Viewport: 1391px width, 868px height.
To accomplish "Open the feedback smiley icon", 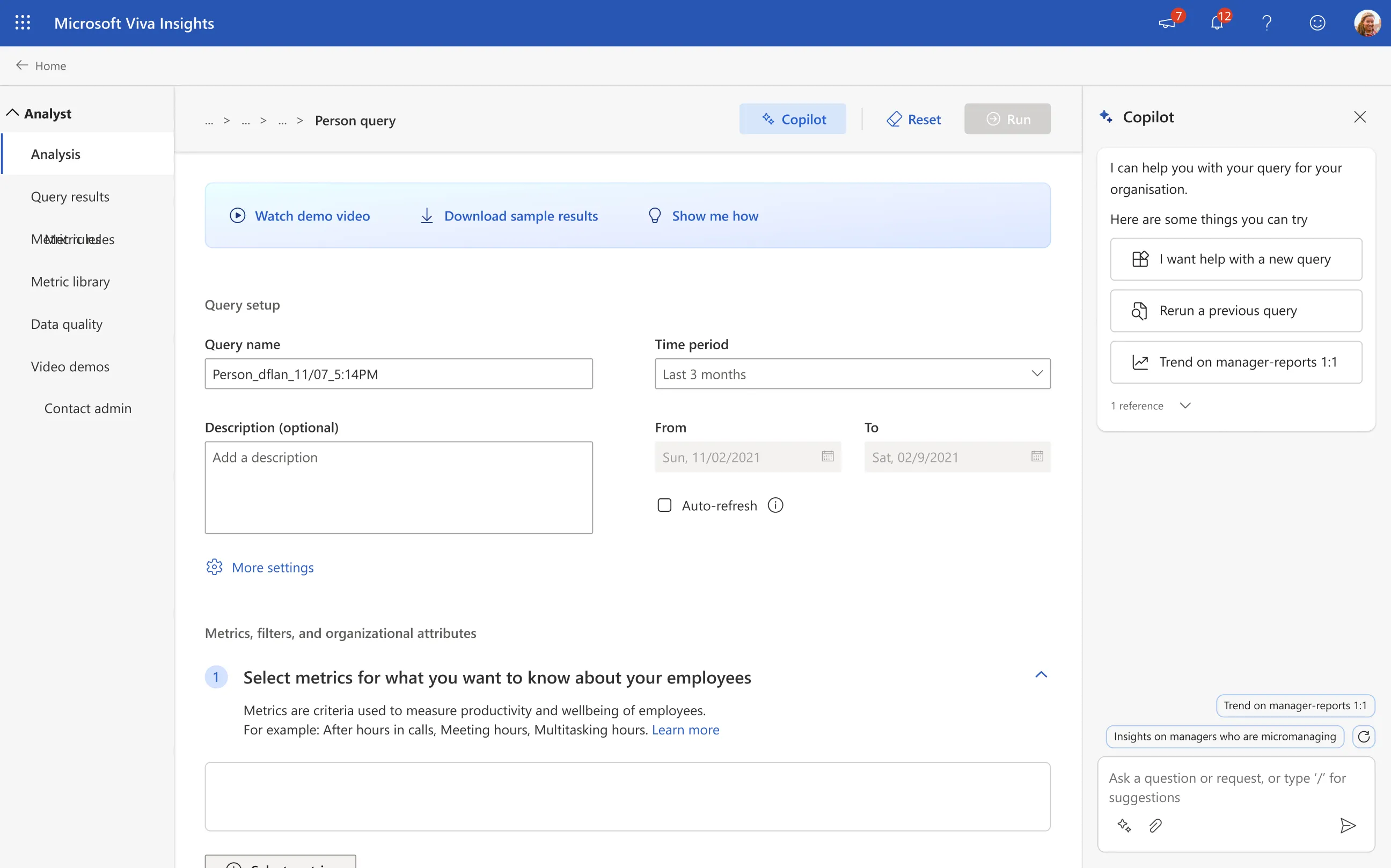I will coord(1317,23).
